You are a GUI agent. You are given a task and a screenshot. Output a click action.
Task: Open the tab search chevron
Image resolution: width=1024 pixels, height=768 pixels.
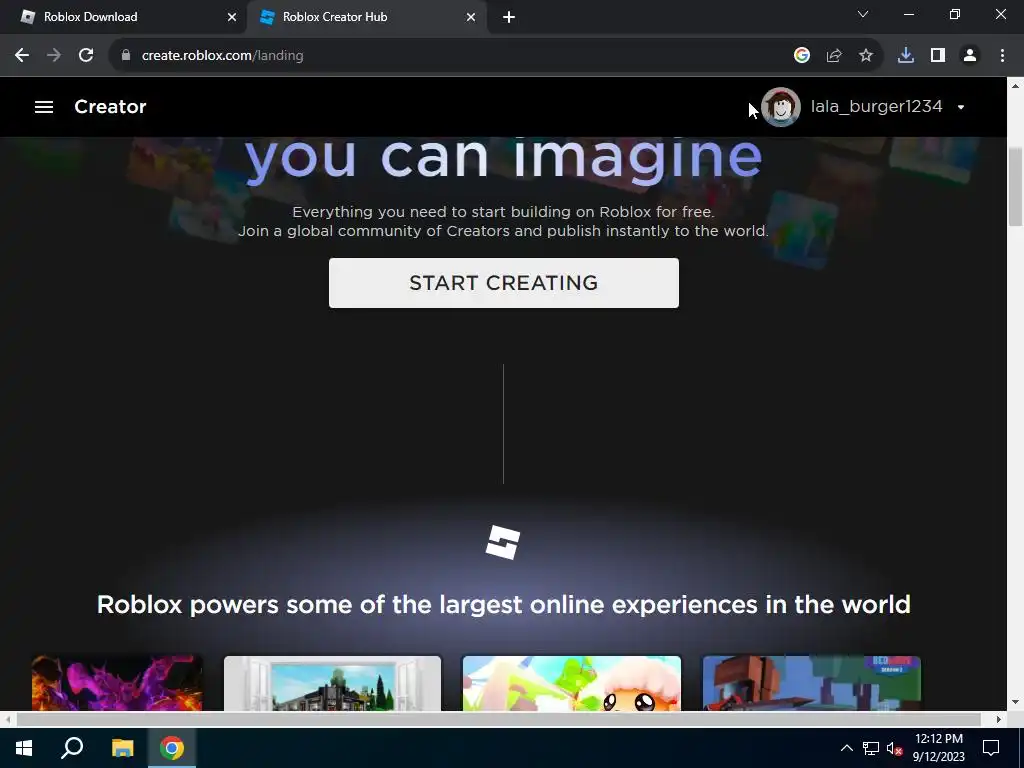pos(863,14)
